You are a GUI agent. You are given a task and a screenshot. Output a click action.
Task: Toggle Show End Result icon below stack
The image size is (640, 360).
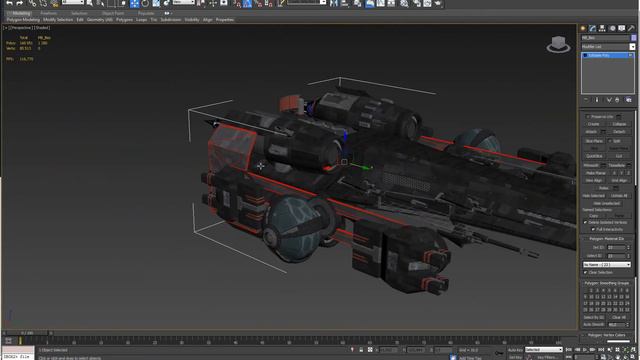[x=597, y=100]
